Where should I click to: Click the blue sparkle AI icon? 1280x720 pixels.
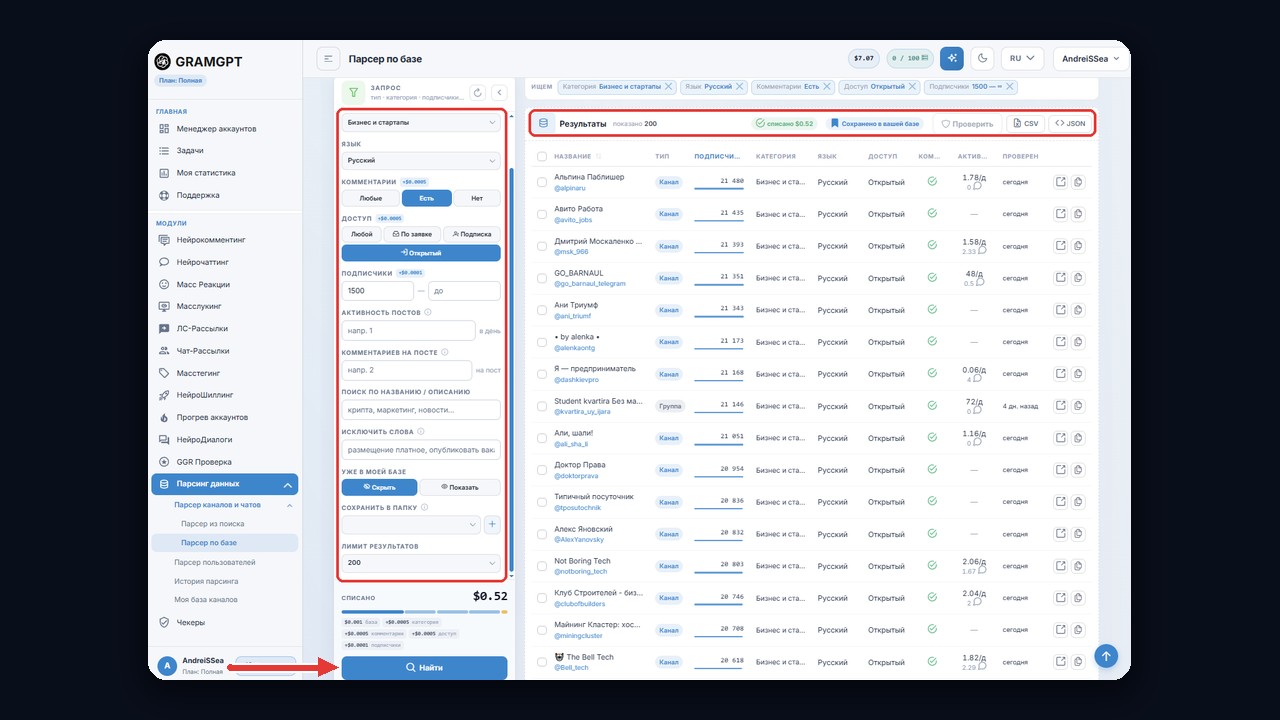coord(952,58)
